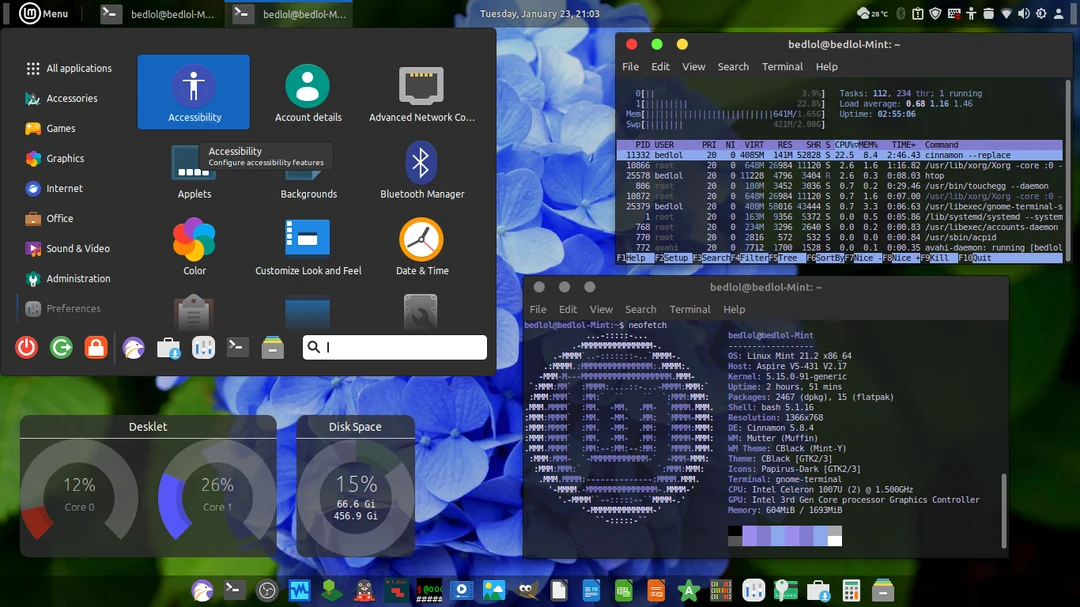
Task: Click the red shutdown button in the menu
Action: coord(27,347)
